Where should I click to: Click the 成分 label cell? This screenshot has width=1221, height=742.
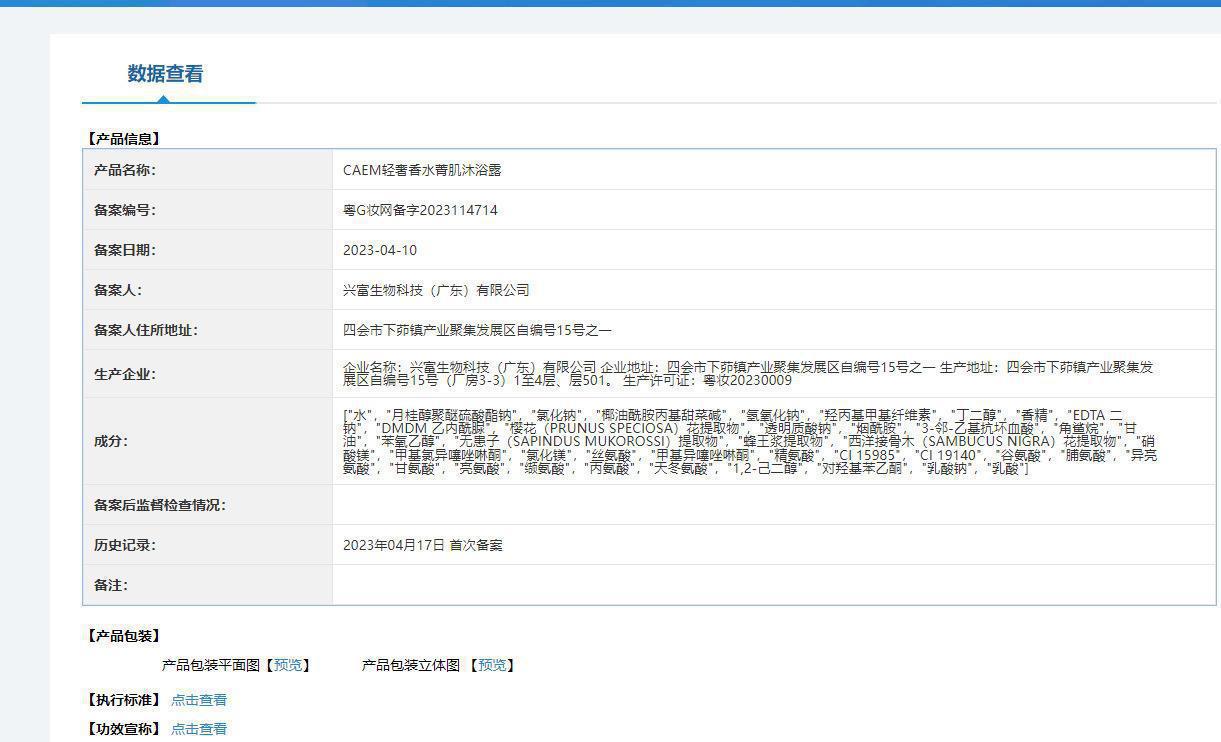(x=208, y=441)
